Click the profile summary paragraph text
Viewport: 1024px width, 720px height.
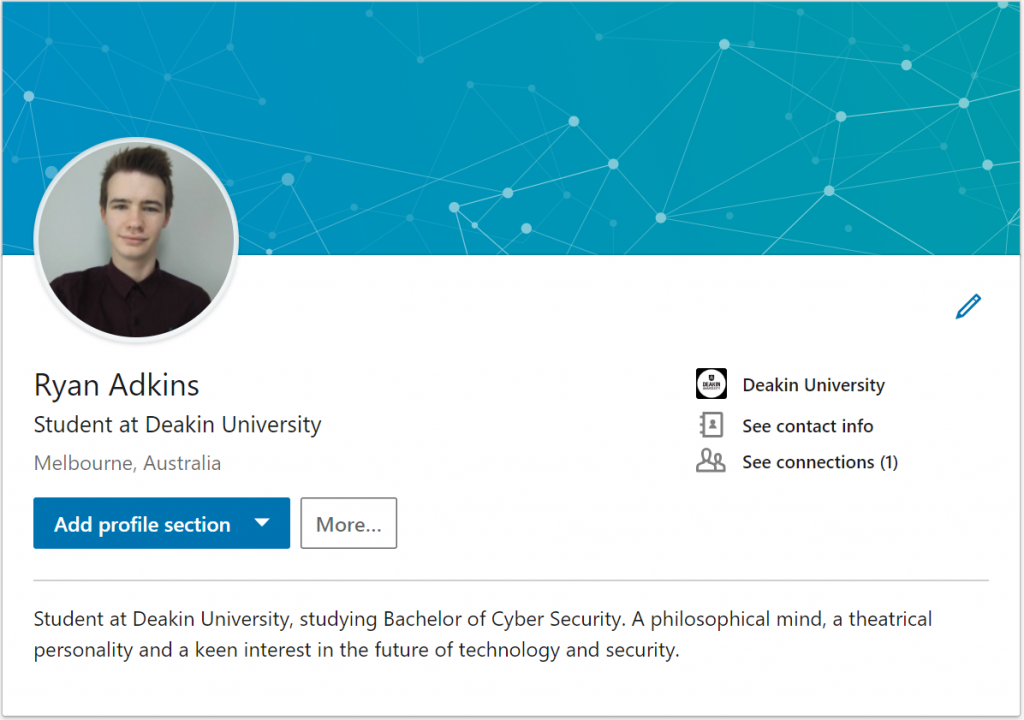click(x=483, y=634)
